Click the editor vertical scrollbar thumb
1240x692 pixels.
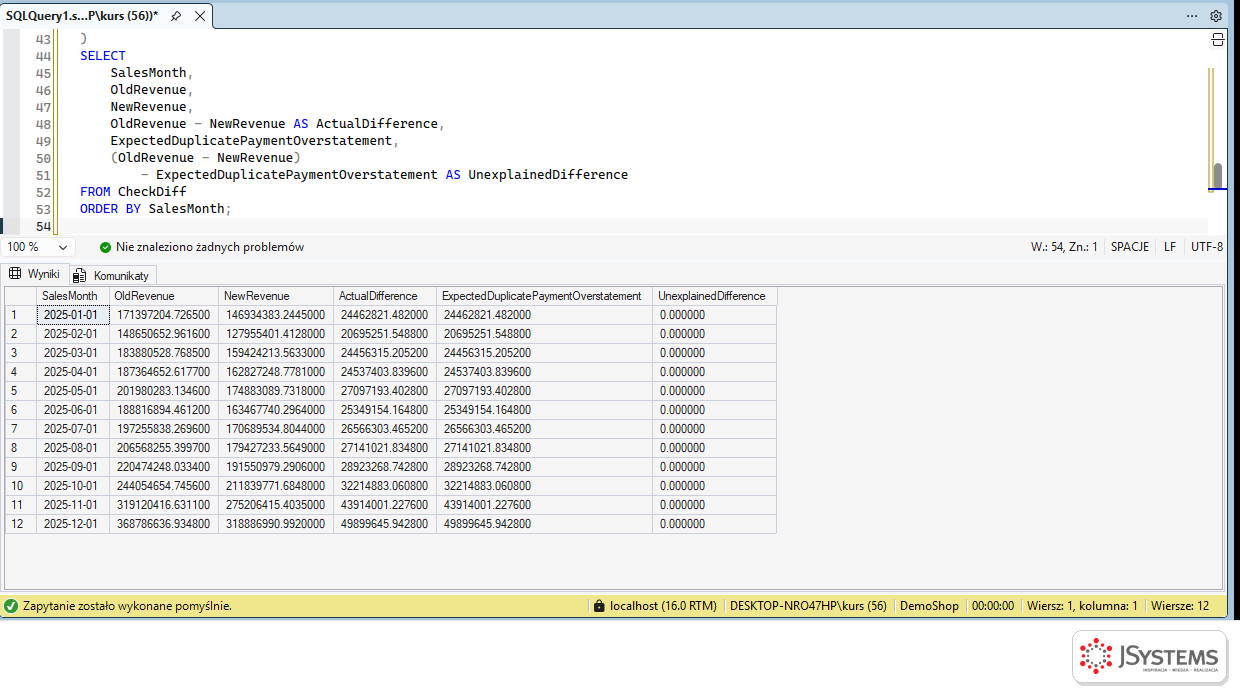click(1217, 176)
